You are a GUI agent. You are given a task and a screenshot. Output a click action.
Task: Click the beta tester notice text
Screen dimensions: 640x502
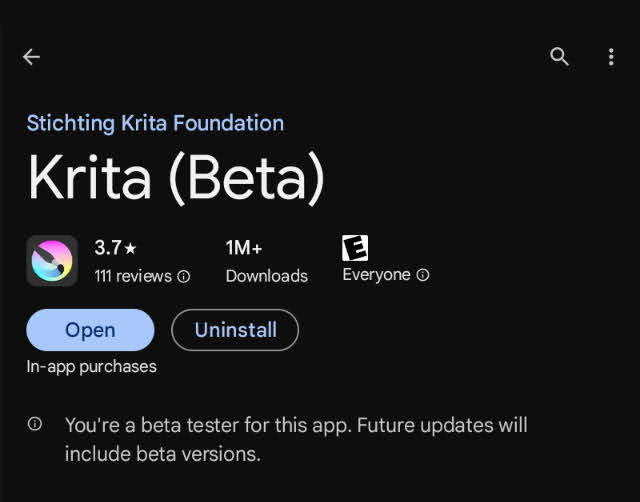click(296, 438)
